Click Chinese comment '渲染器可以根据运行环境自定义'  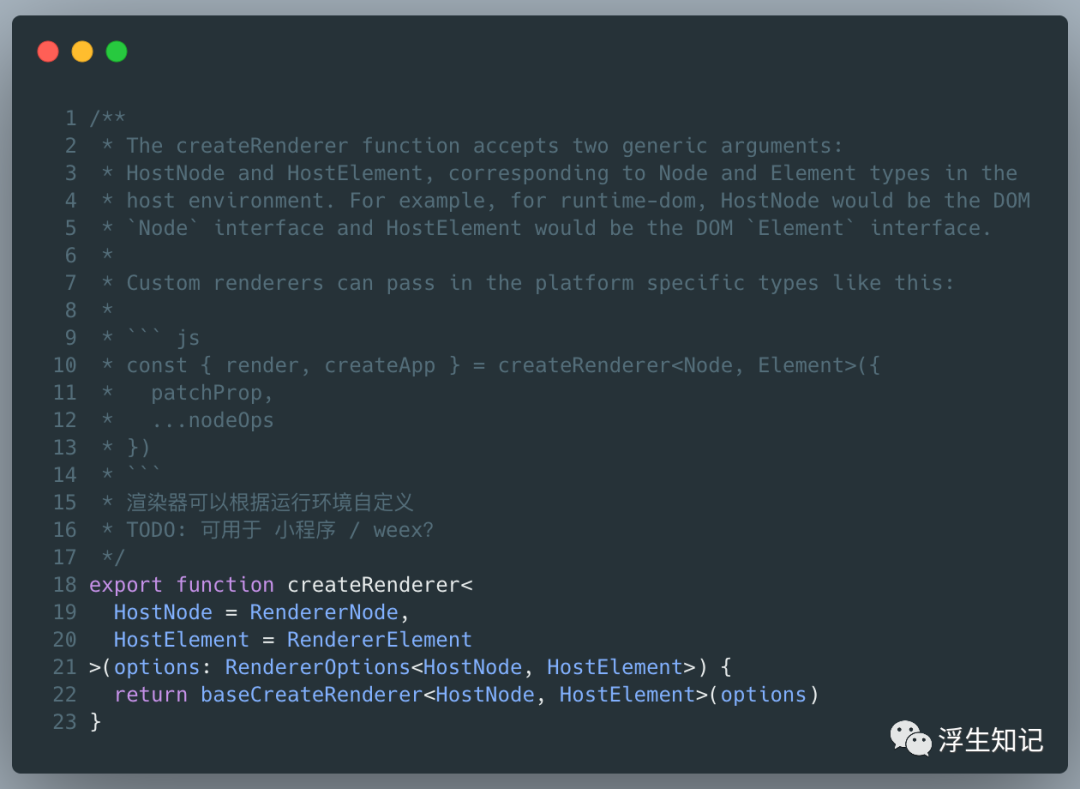tap(270, 503)
